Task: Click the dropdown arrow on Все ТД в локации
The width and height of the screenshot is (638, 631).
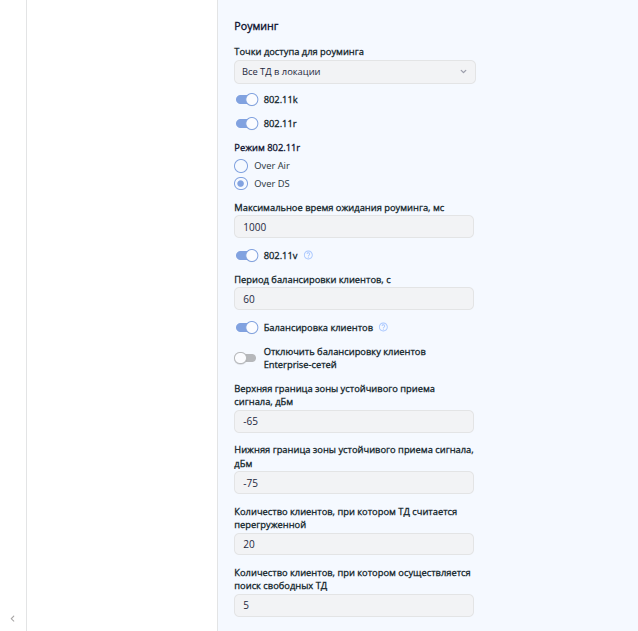Action: pos(462,71)
